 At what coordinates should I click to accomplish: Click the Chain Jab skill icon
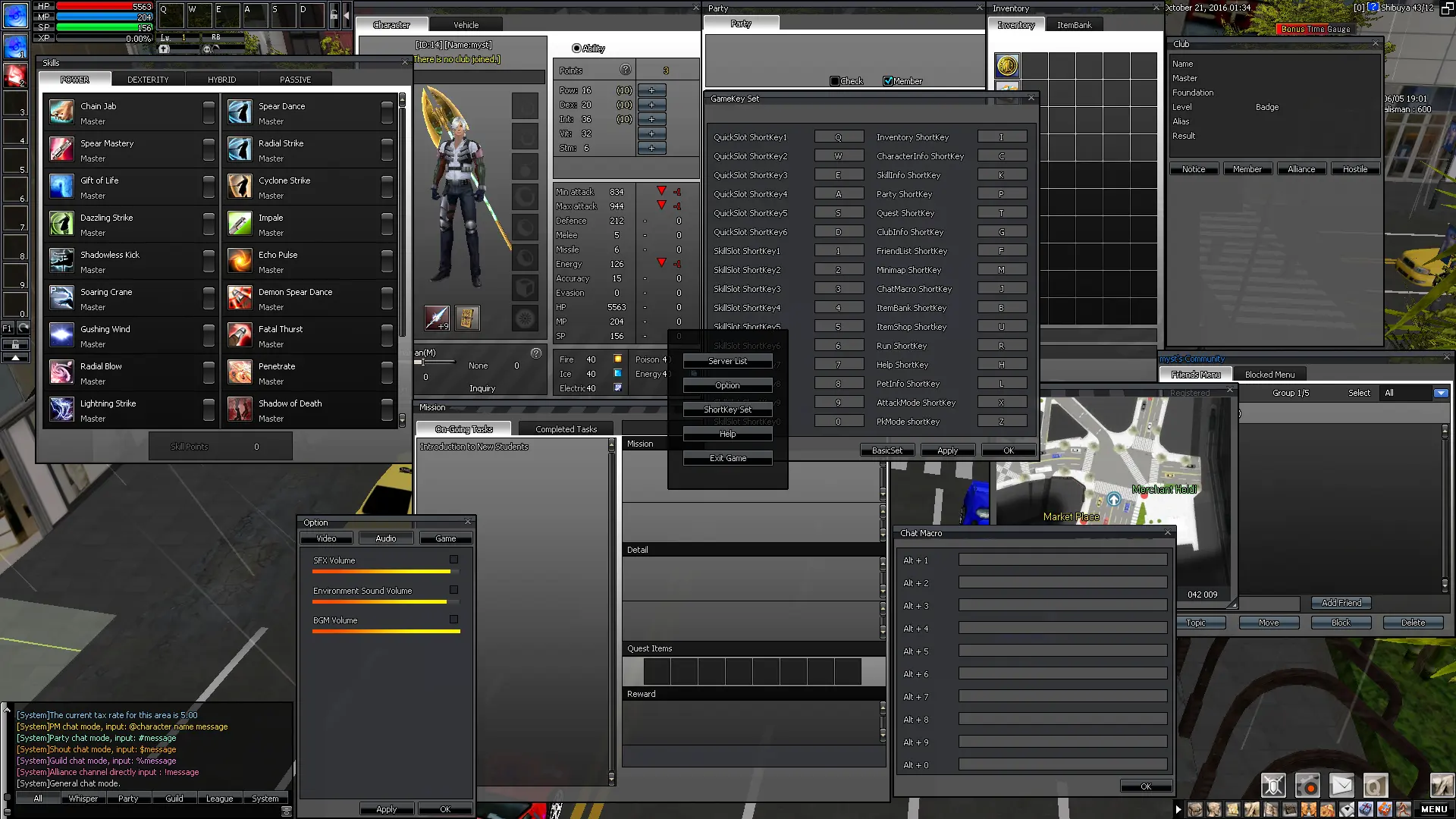(x=61, y=112)
